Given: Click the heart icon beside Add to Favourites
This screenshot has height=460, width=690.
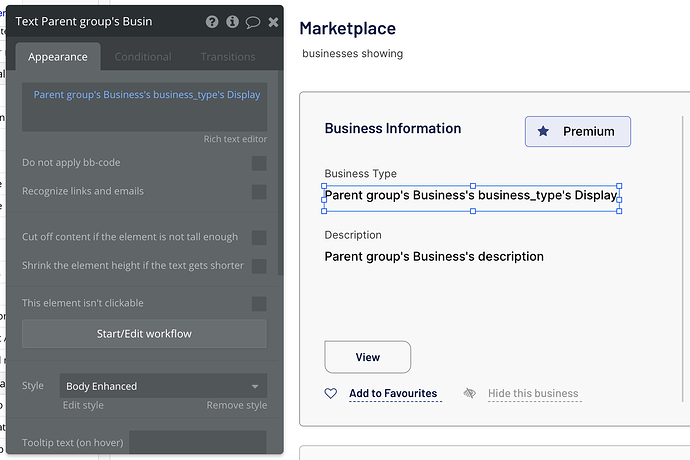Looking at the screenshot, I should coord(331,394).
